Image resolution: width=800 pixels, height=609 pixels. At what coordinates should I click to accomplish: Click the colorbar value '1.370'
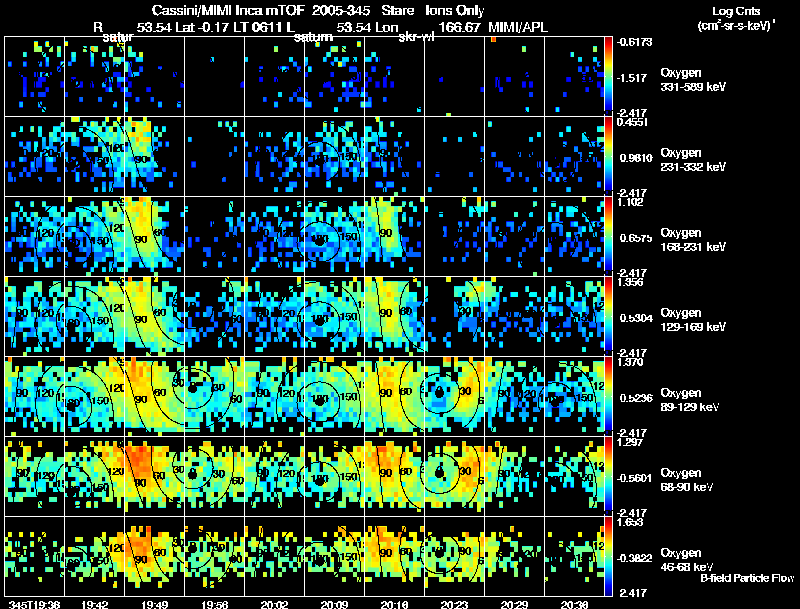(x=631, y=363)
